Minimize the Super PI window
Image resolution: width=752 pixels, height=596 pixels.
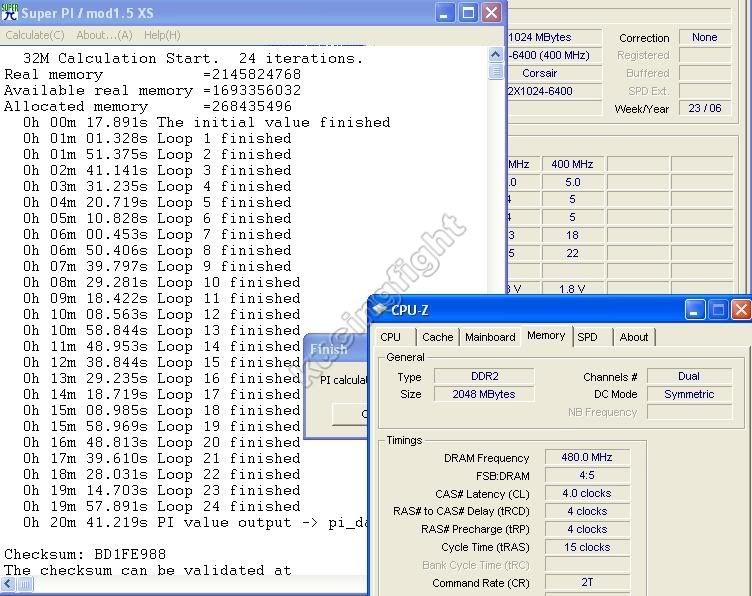tap(445, 12)
